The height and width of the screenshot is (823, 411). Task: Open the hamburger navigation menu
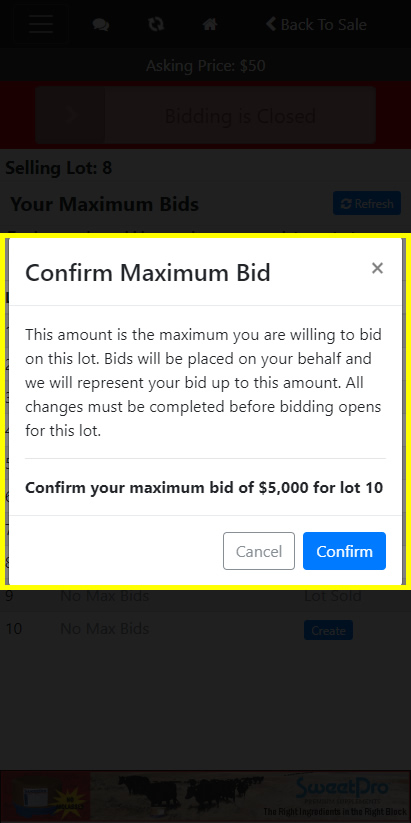click(x=40, y=24)
